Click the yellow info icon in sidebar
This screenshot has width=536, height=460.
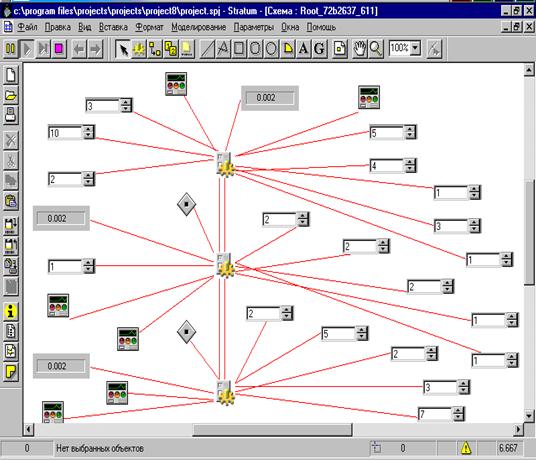coord(11,311)
